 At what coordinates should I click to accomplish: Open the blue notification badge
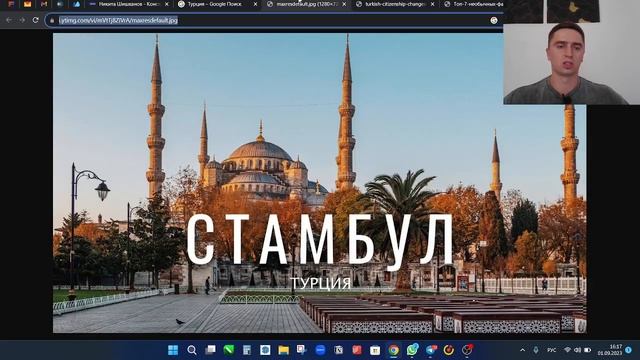pyautogui.click(x=629, y=350)
